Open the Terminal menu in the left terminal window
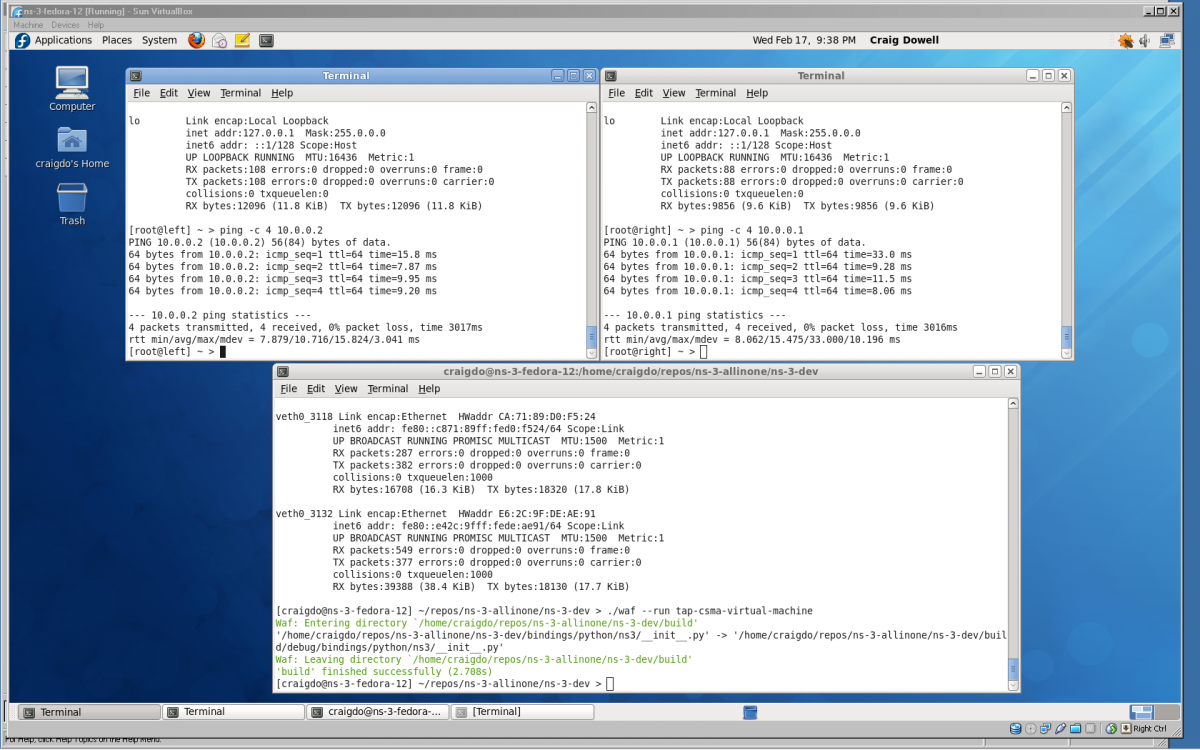Viewport: 1200px width, 750px height. click(240, 92)
